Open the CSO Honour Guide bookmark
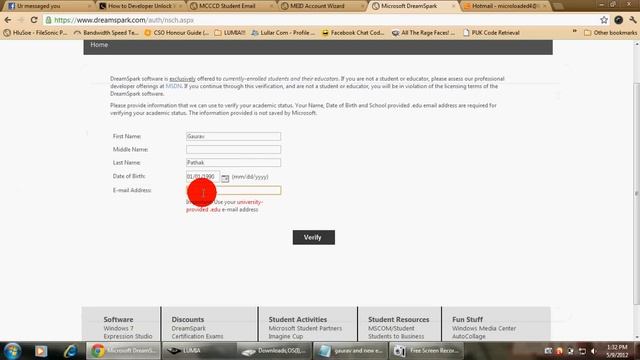The height and width of the screenshot is (360, 640). [x=177, y=33]
